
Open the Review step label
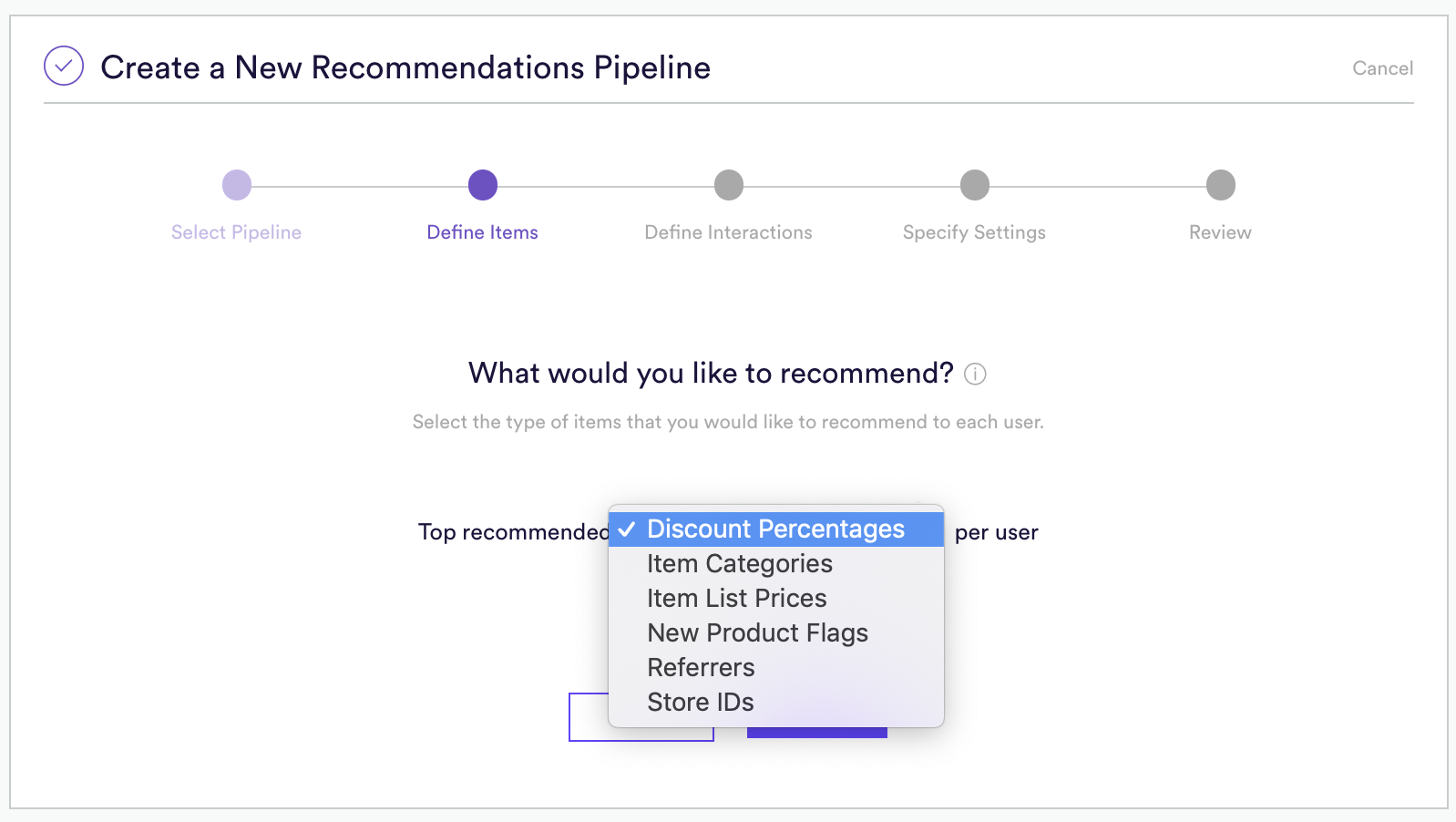(1220, 232)
